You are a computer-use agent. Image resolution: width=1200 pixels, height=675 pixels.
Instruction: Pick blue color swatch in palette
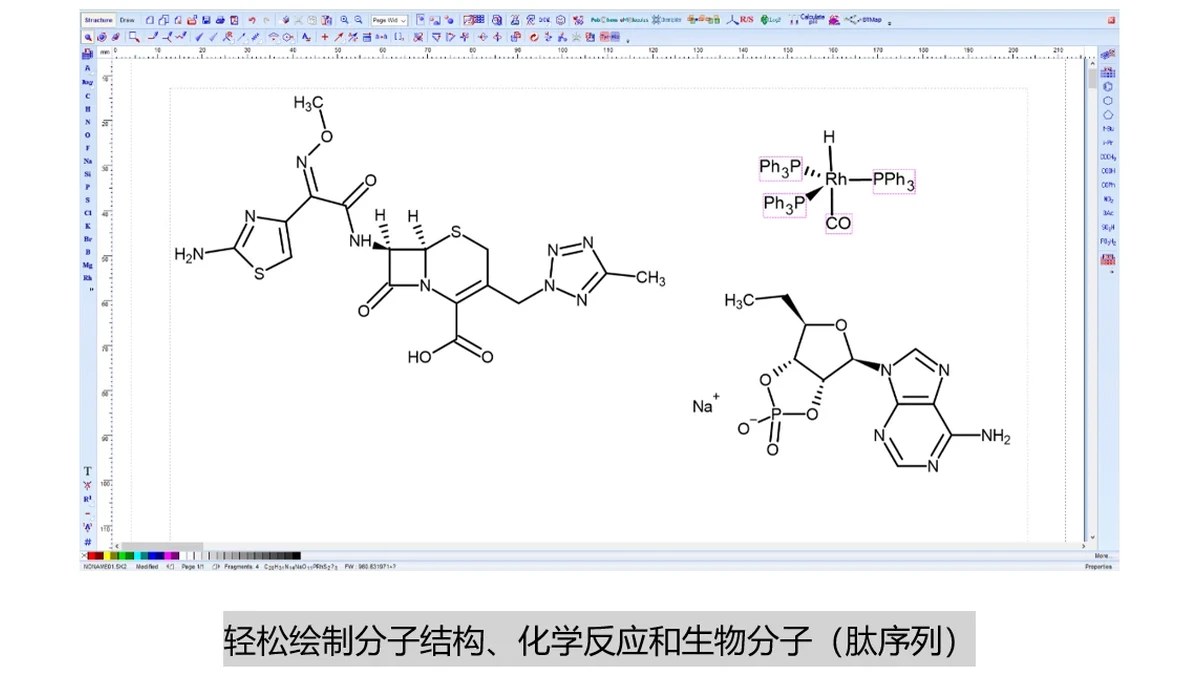(x=152, y=556)
